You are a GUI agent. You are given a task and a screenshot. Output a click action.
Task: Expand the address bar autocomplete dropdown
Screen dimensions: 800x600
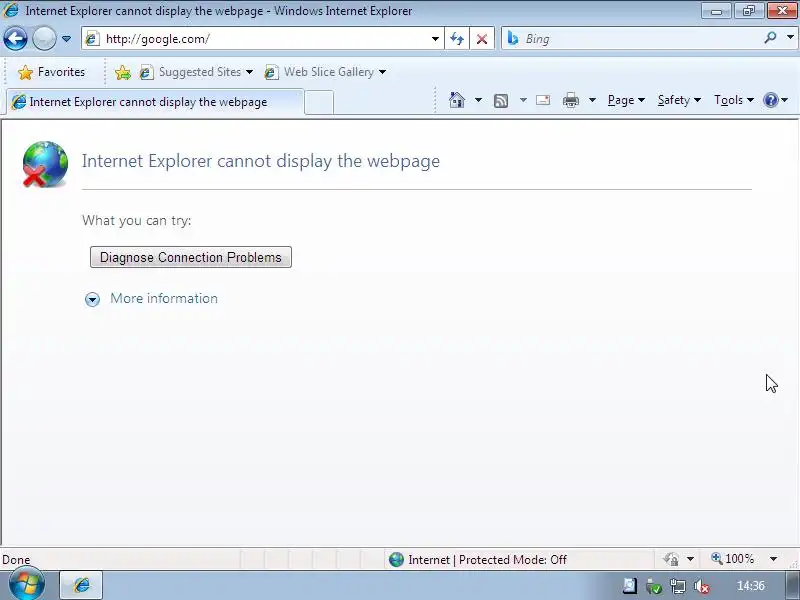[x=435, y=39]
